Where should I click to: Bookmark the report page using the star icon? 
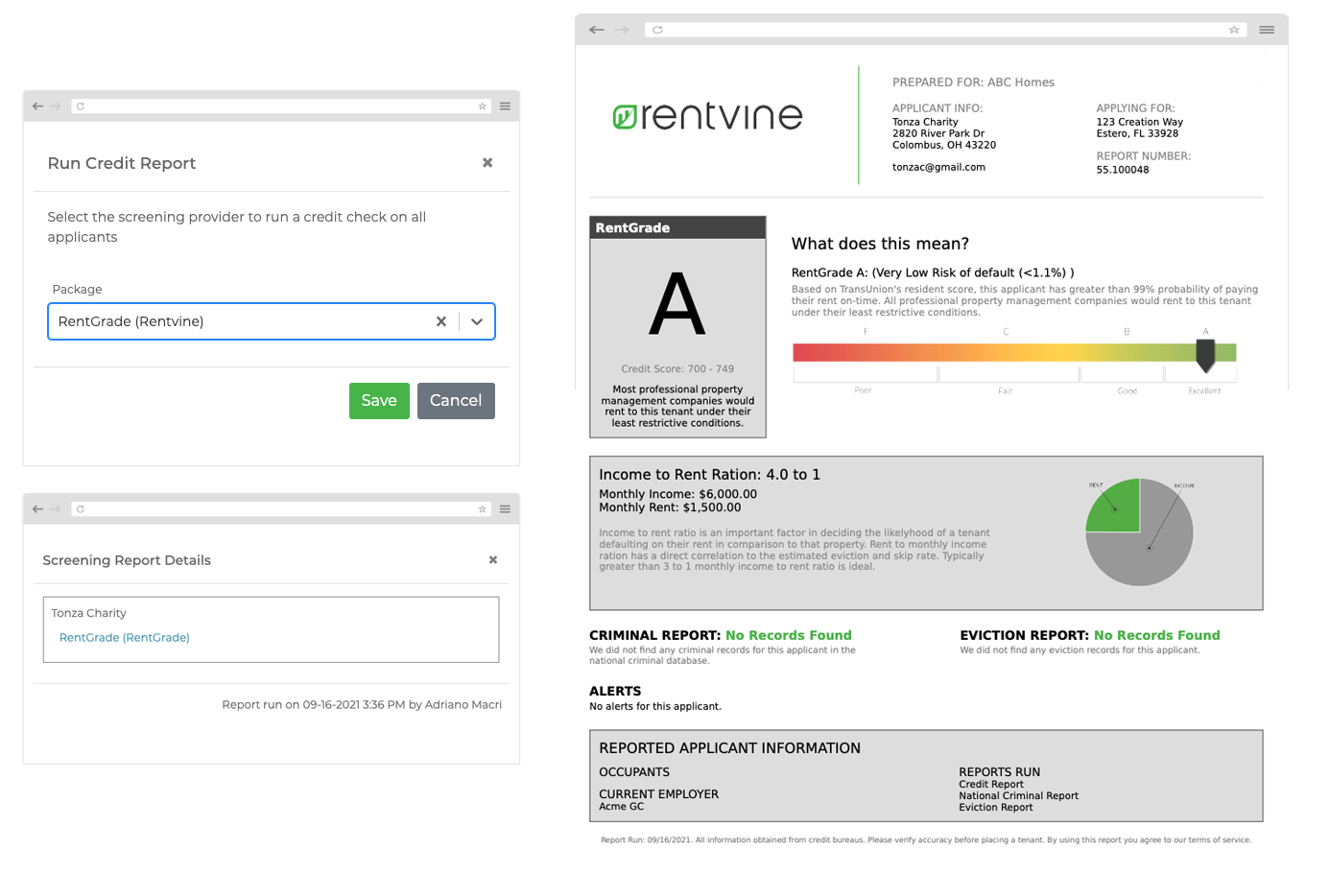1234,30
